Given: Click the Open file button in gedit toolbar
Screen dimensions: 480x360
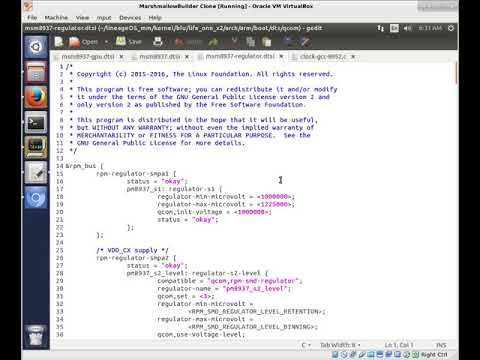Looking at the screenshot, I should 83,42.
